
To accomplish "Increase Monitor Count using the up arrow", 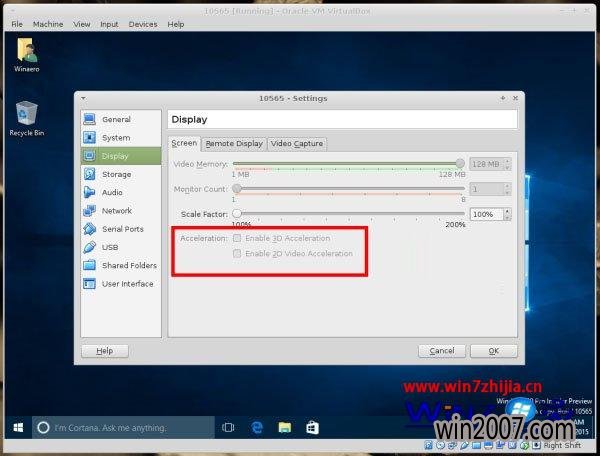I will click(507, 186).
